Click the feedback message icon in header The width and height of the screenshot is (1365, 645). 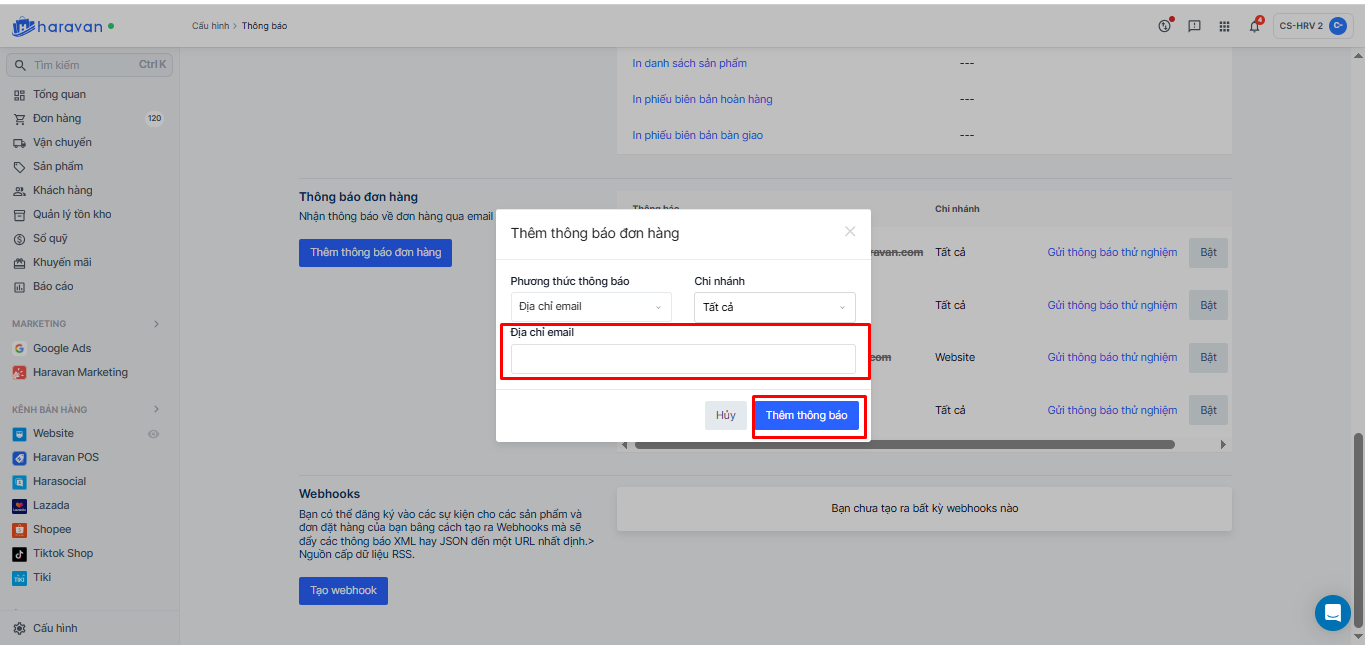[x=1194, y=27]
